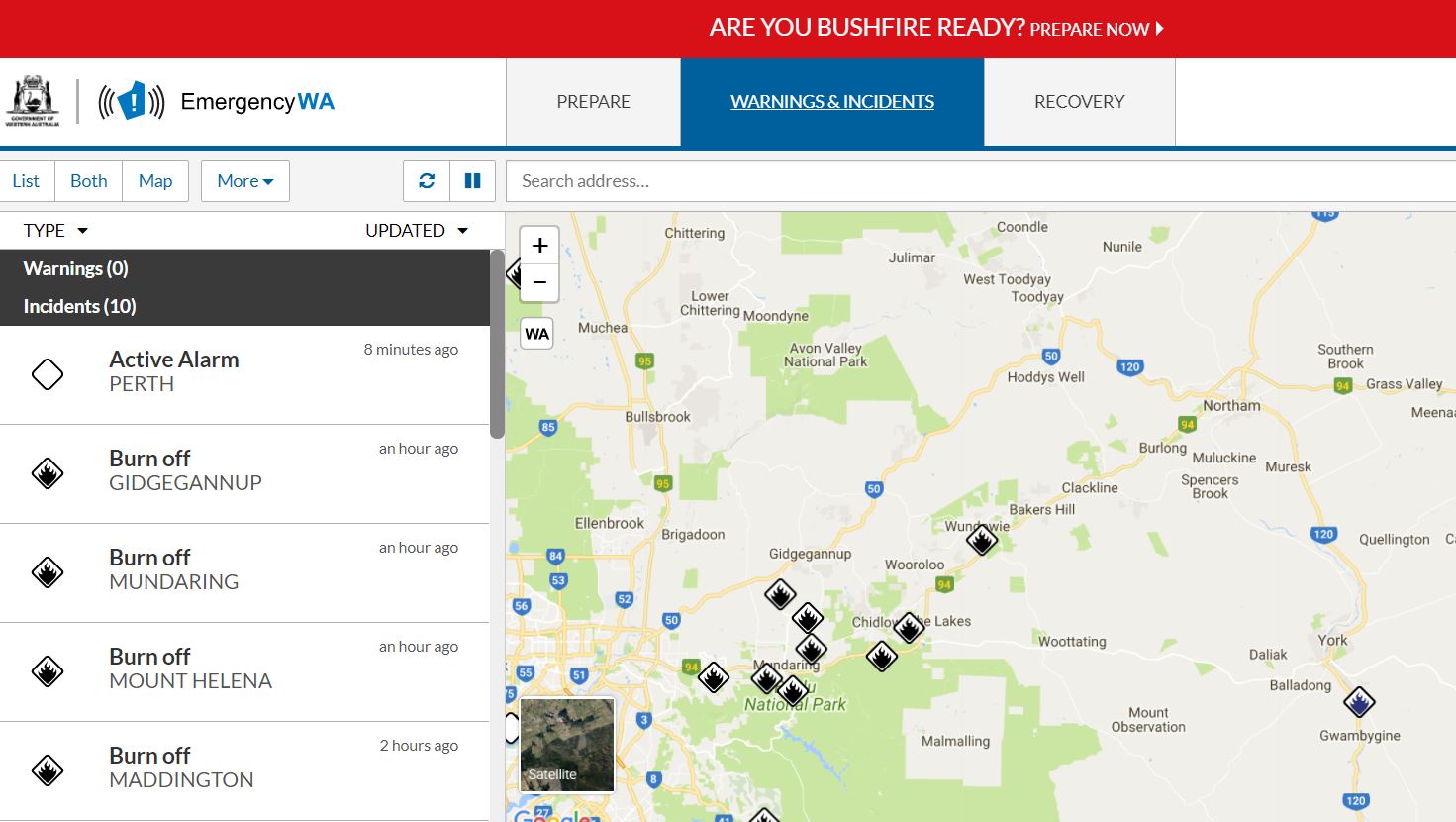Click the Warnings (0) header
The width and height of the screenshot is (1456, 822).
tap(75, 268)
